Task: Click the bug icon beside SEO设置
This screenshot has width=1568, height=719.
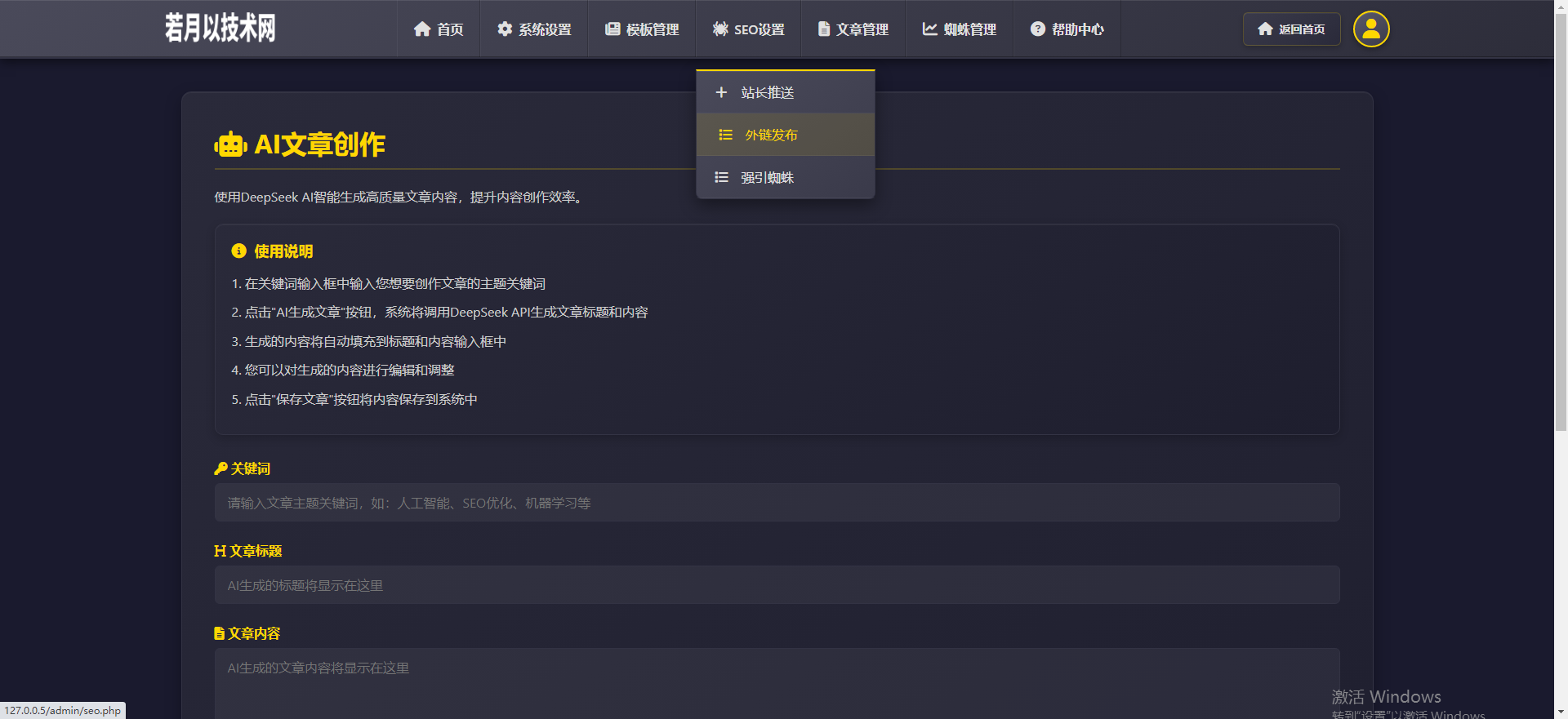Action: pos(720,29)
